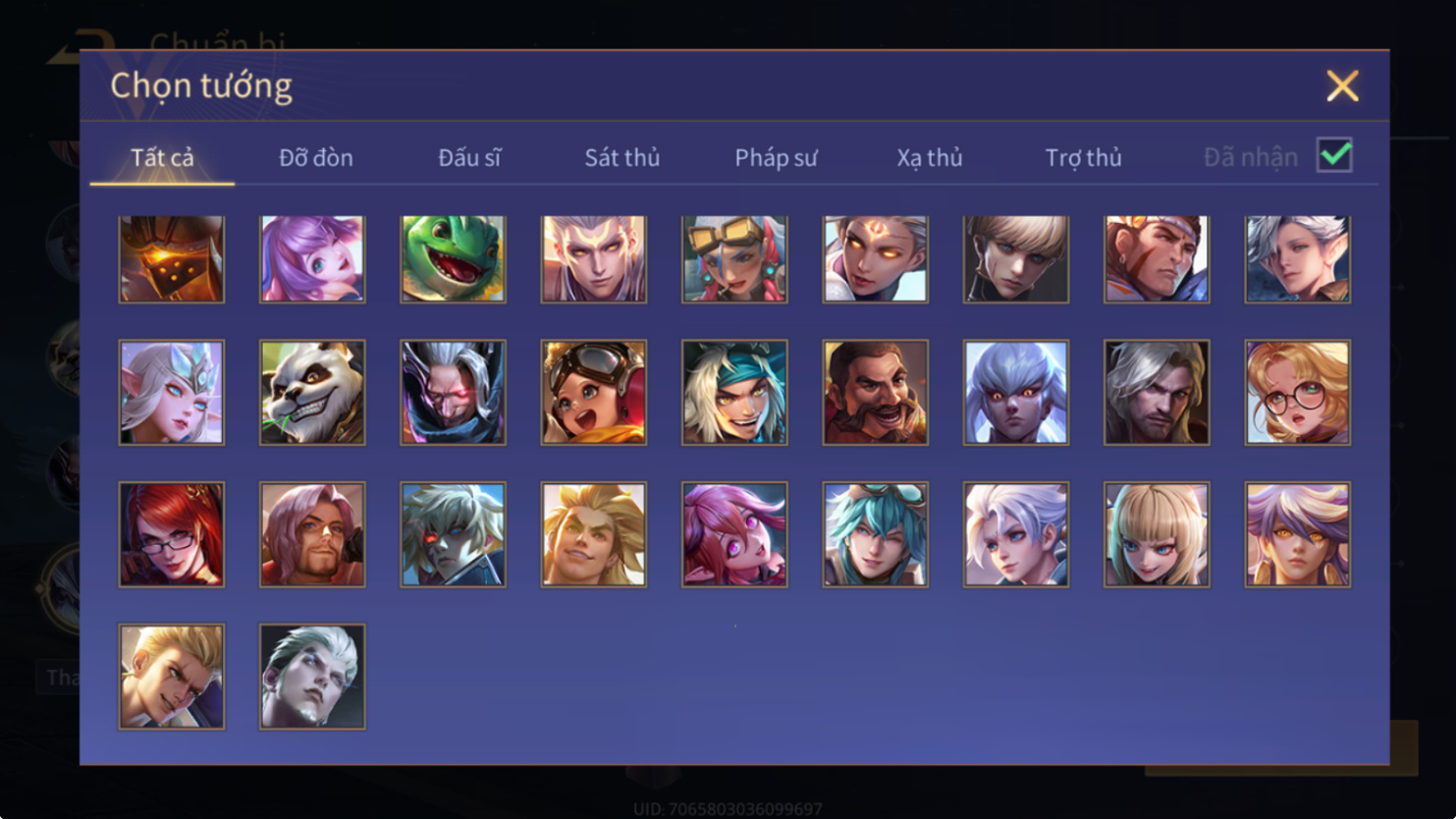
Task: Switch to the Đỡ đòn tab
Action: 316,157
